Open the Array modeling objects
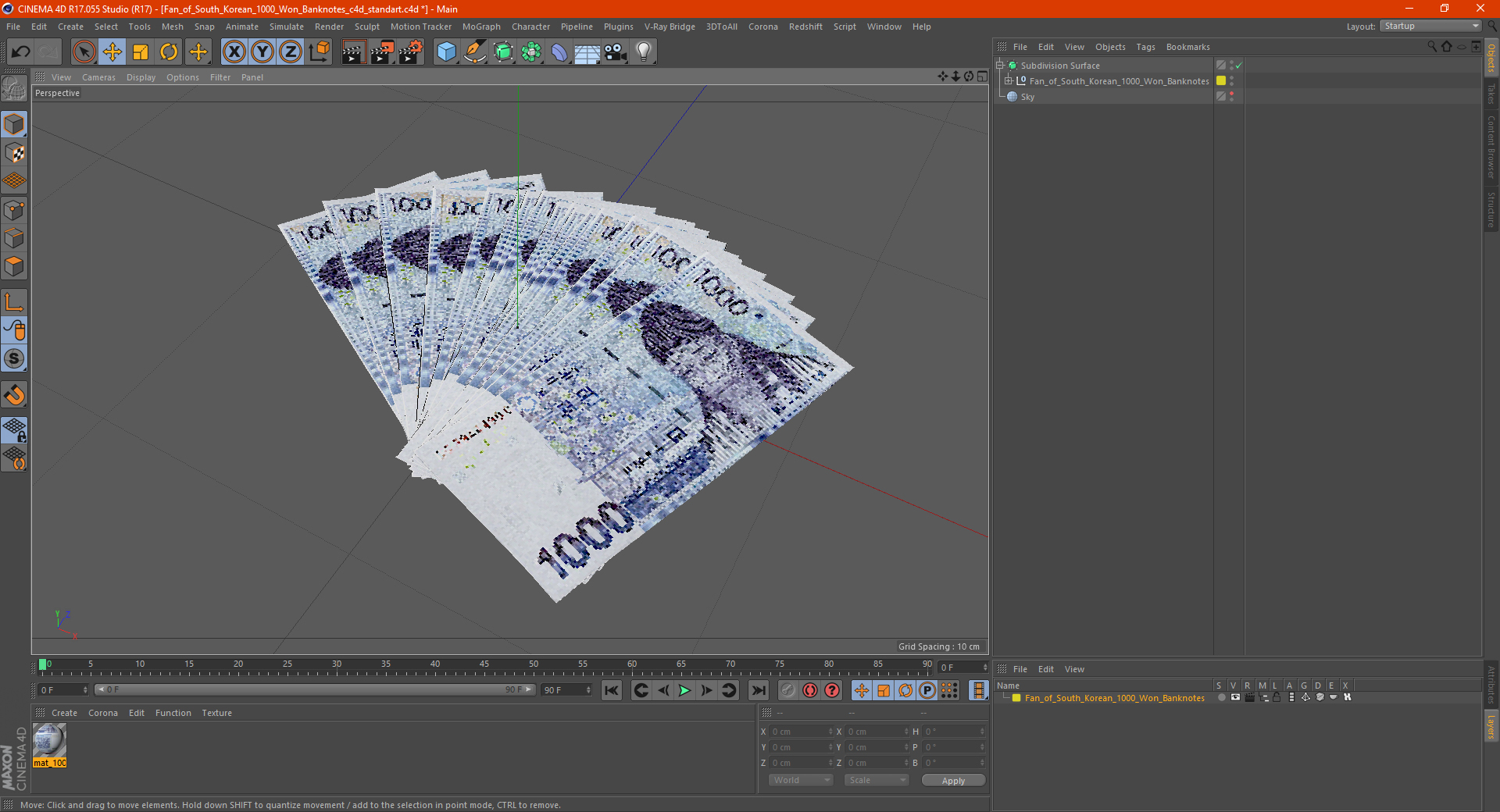 point(531,52)
